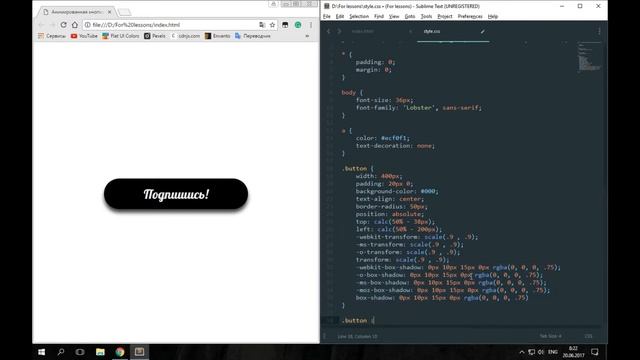
Task: Show hidden system tray icons
Action: [522, 352]
